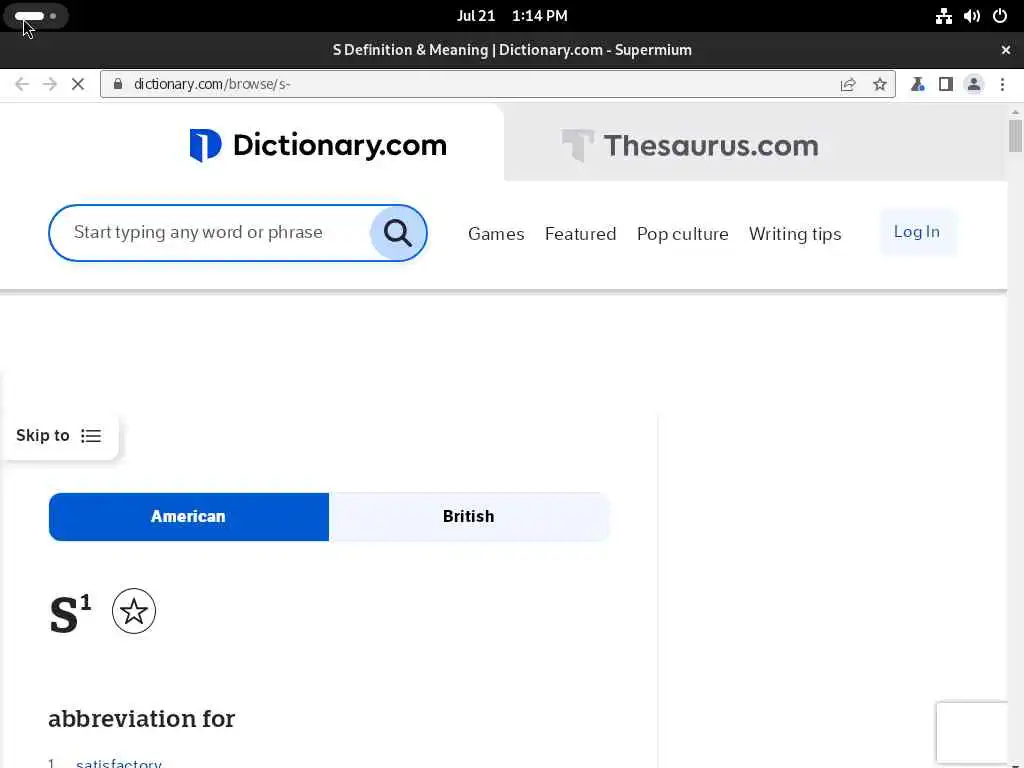Viewport: 1024px width, 768px height.
Task: Click the date and time clock
Action: point(512,16)
